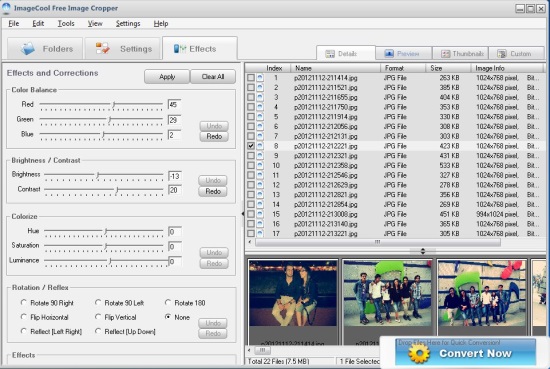Select the Flip Vertical option
The image size is (550, 369).
98,317
